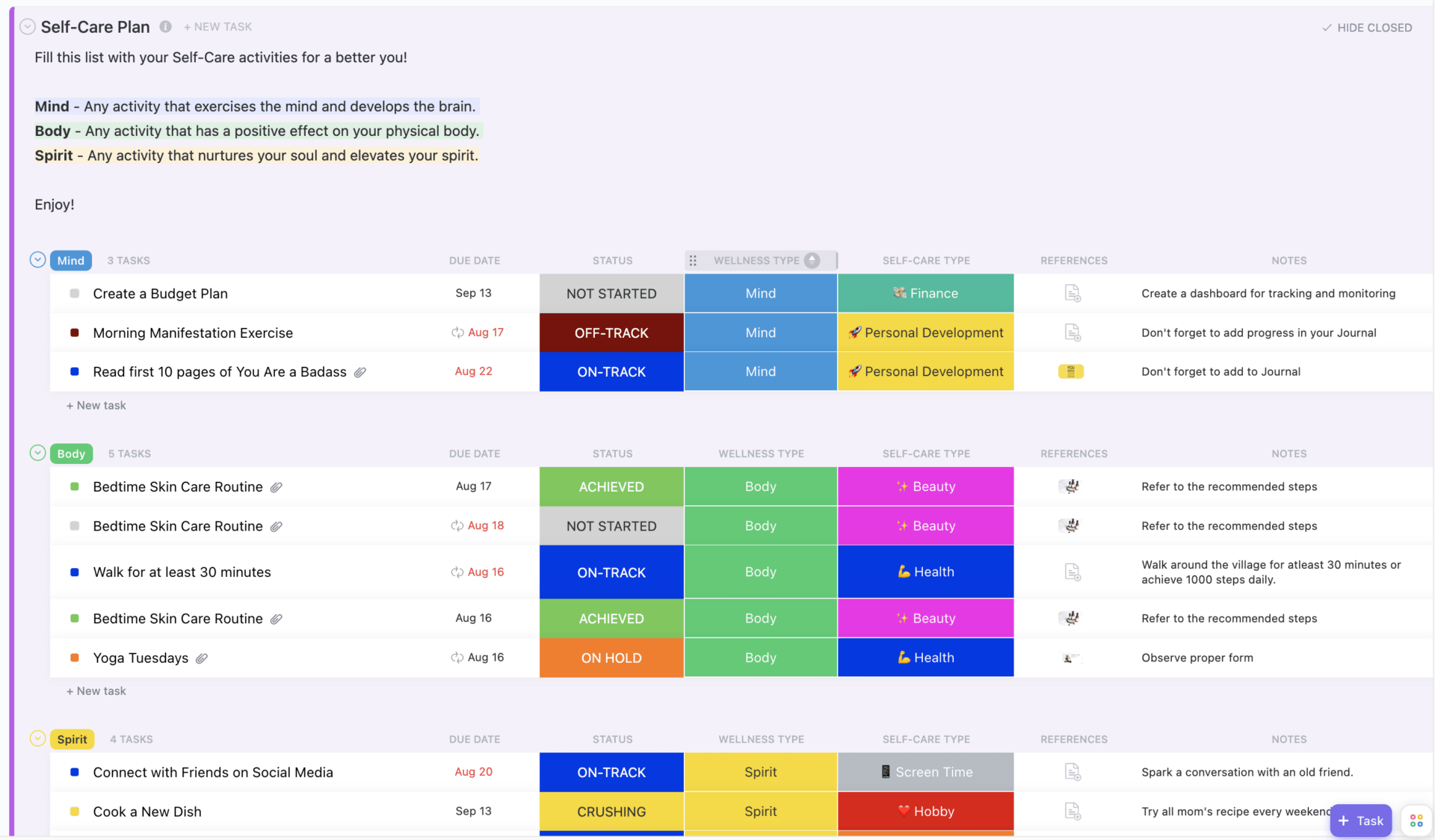The image size is (1435, 840).
Task: Select the + New task link under Mind group
Action: coord(97,405)
